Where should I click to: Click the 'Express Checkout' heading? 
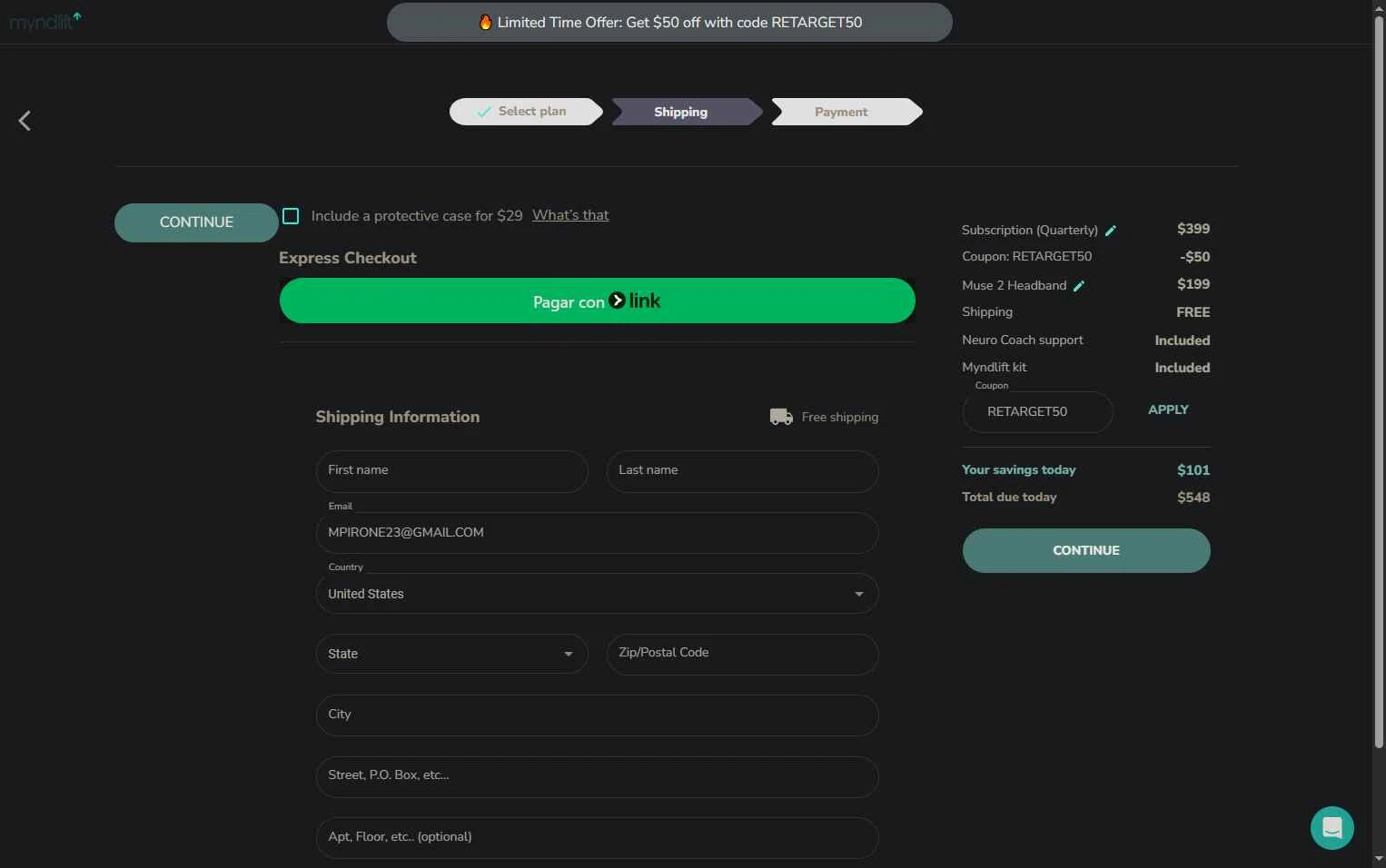point(347,258)
